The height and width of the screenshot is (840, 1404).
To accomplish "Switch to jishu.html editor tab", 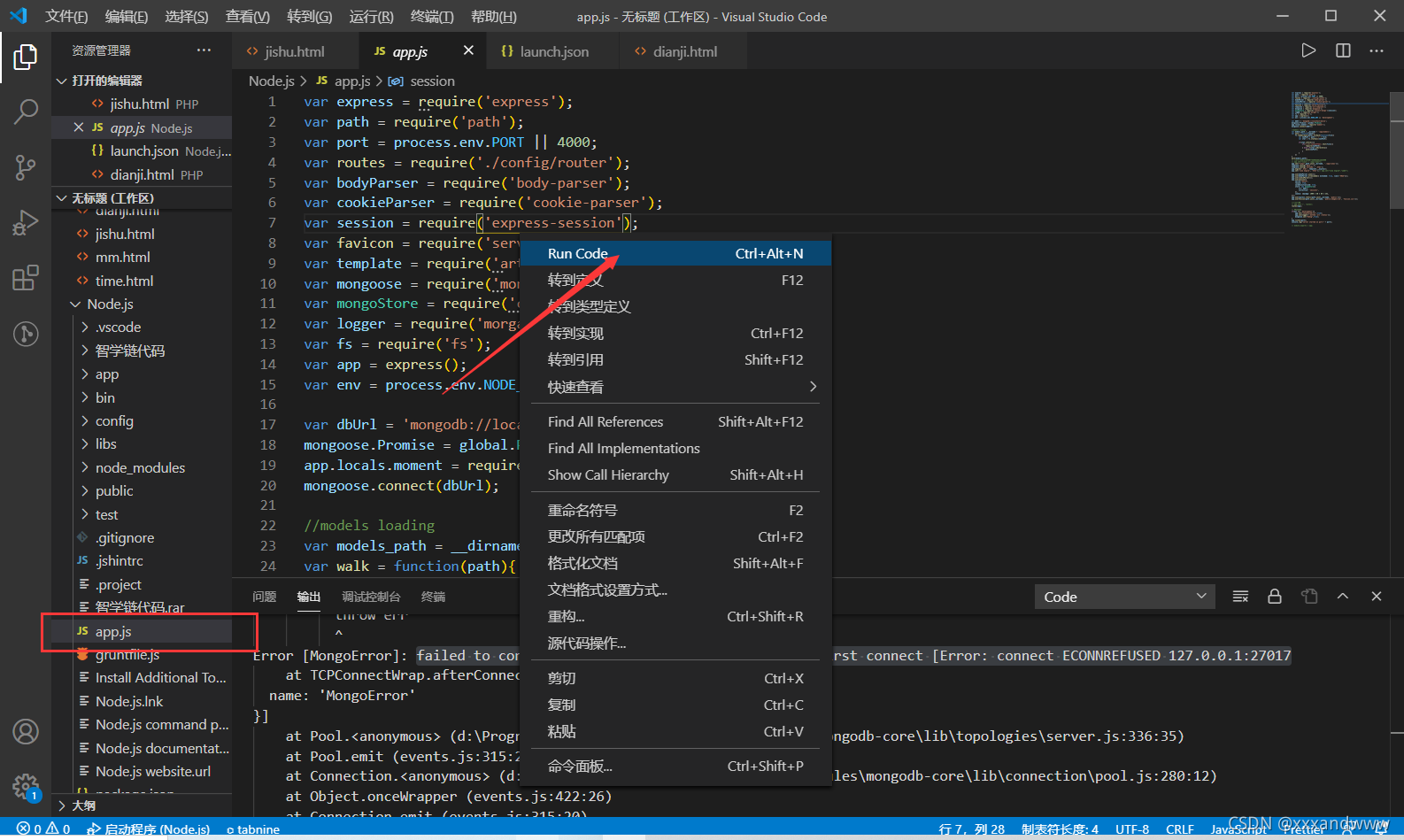I will tap(295, 51).
